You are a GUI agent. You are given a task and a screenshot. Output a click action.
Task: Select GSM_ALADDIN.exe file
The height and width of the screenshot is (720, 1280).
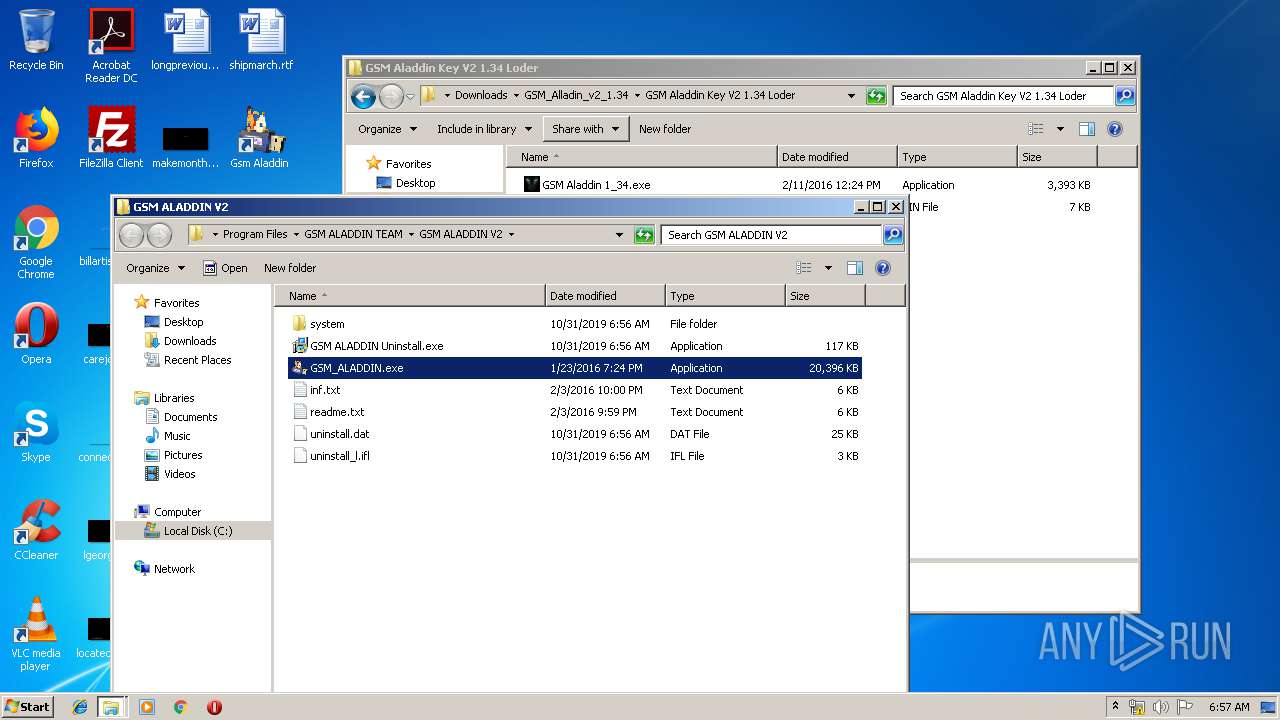click(574, 368)
